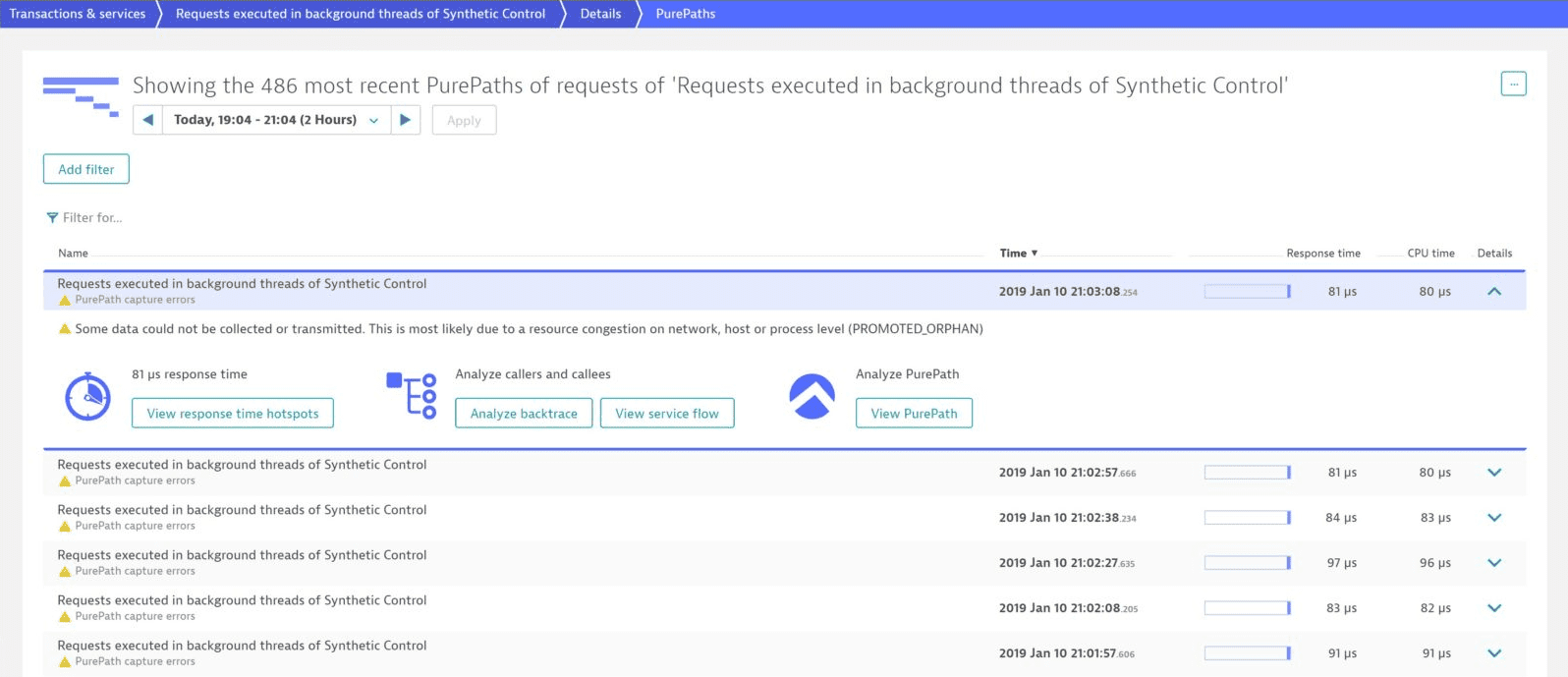
Task: Open Transactions & services breadcrumb
Action: (x=78, y=14)
